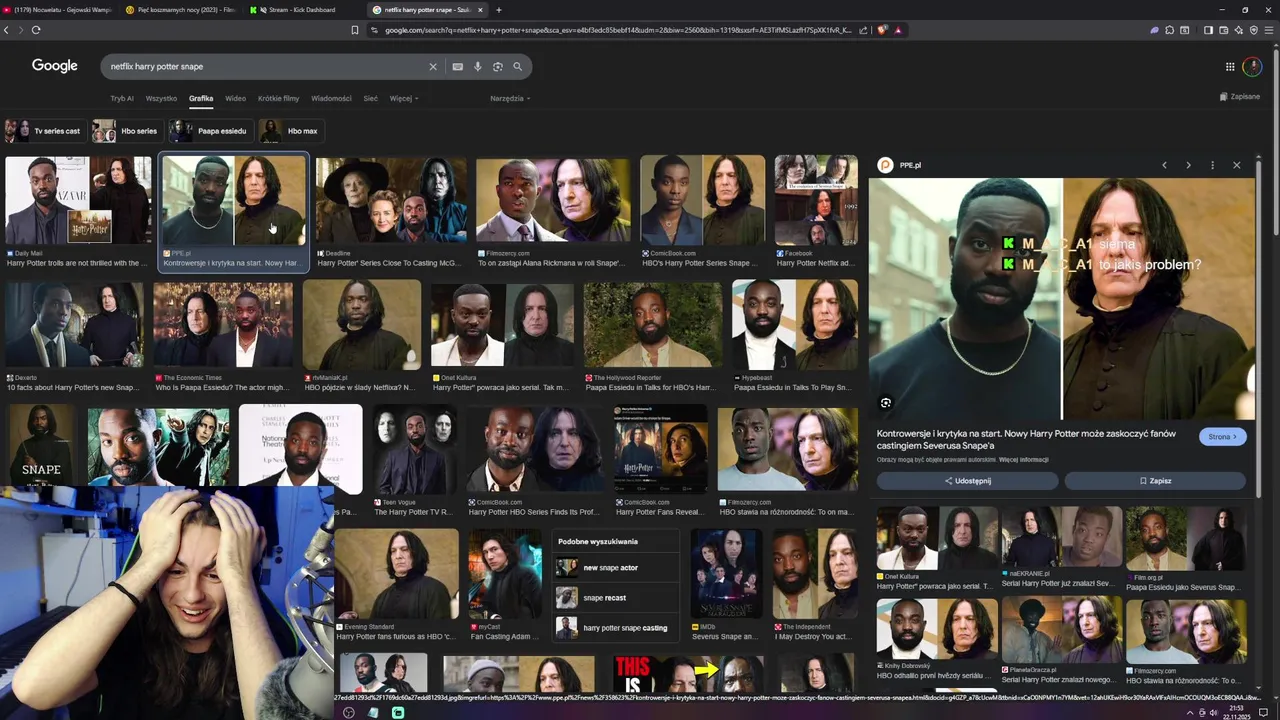1280x720 pixels.
Task: Open the browser hamburger menu
Action: [x=1270, y=30]
